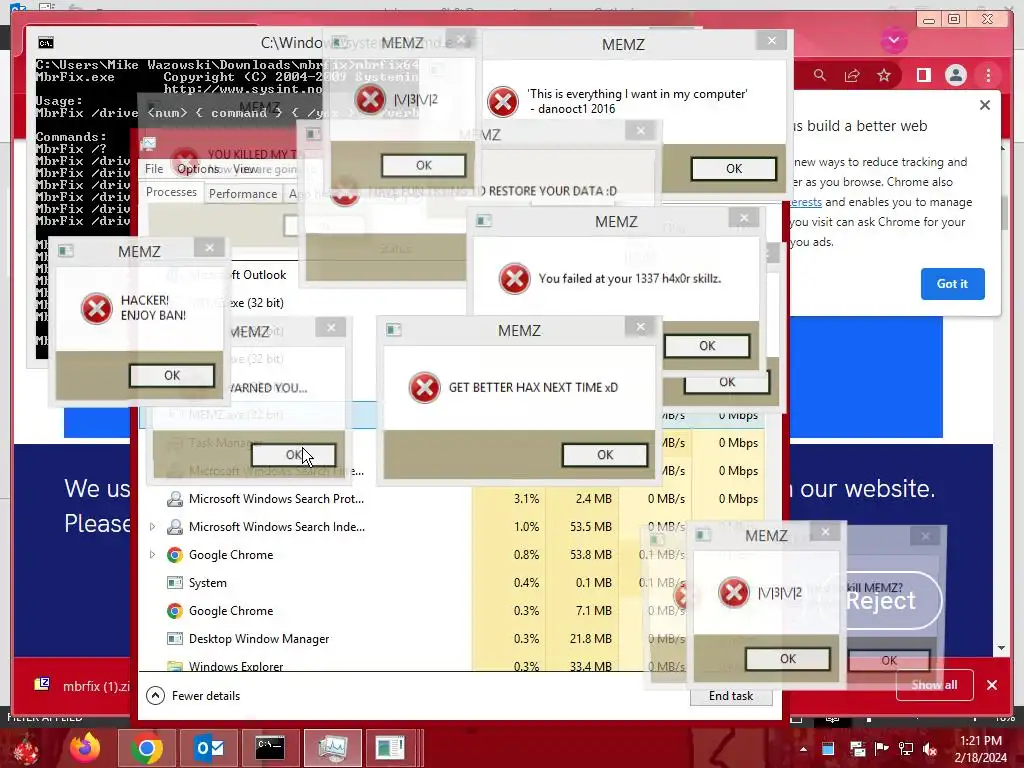Click the Chrome page scrollbar down arrow
1024x768 pixels.
pyautogui.click(x=1001, y=648)
